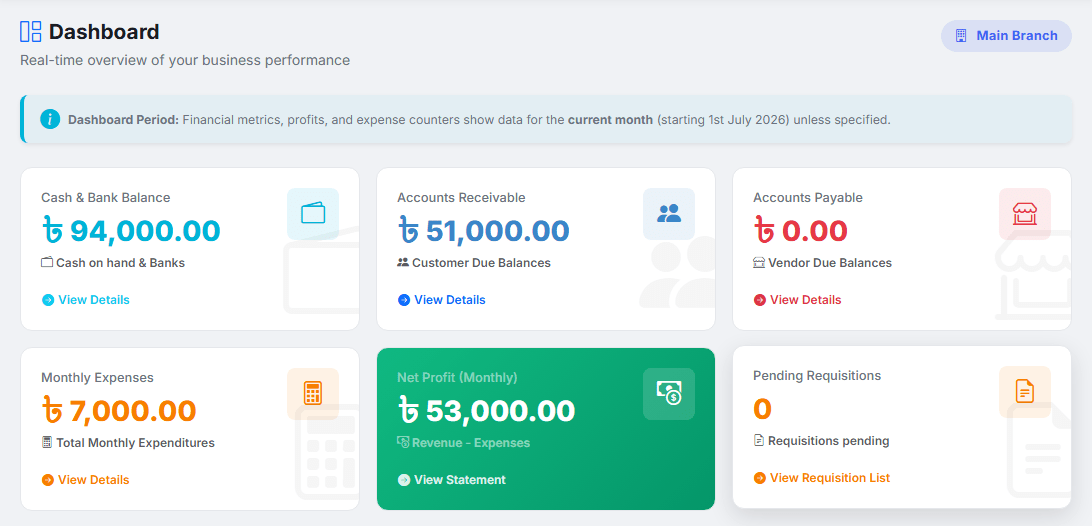Click the Monthly Expenses card title
The width and height of the screenshot is (1092, 526).
[x=97, y=378]
